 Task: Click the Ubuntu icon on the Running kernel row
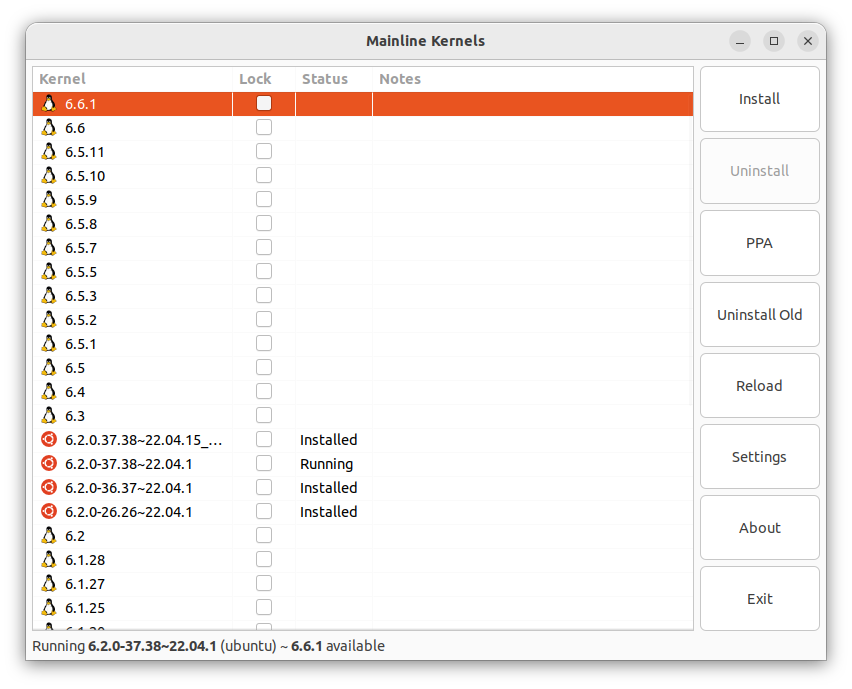(49, 463)
